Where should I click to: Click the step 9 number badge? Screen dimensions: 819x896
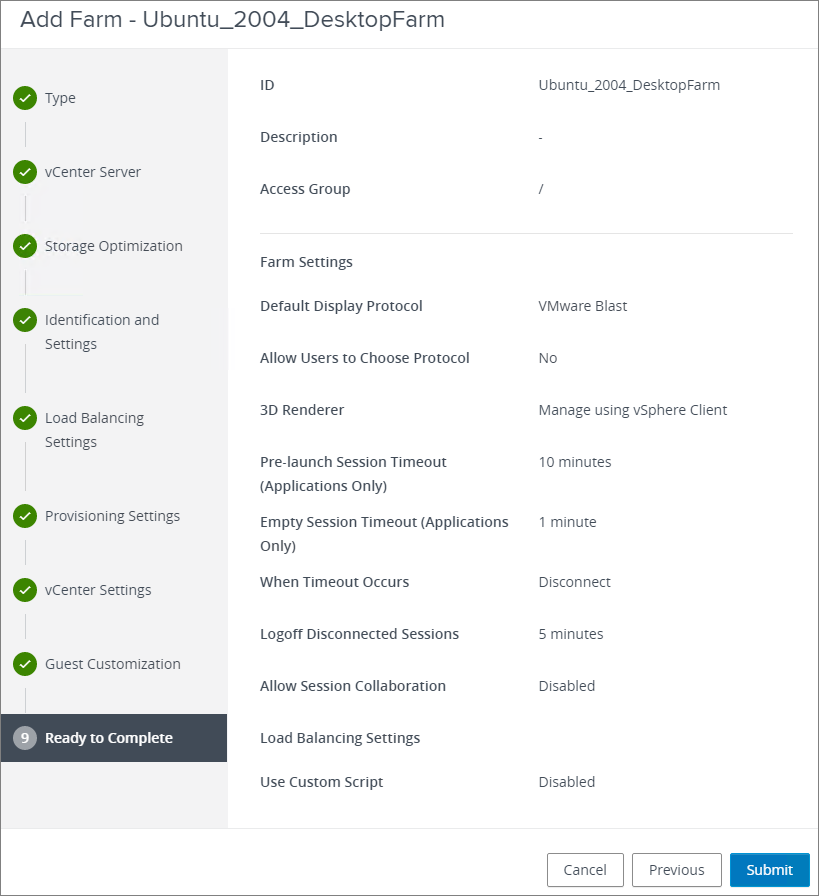click(25, 738)
